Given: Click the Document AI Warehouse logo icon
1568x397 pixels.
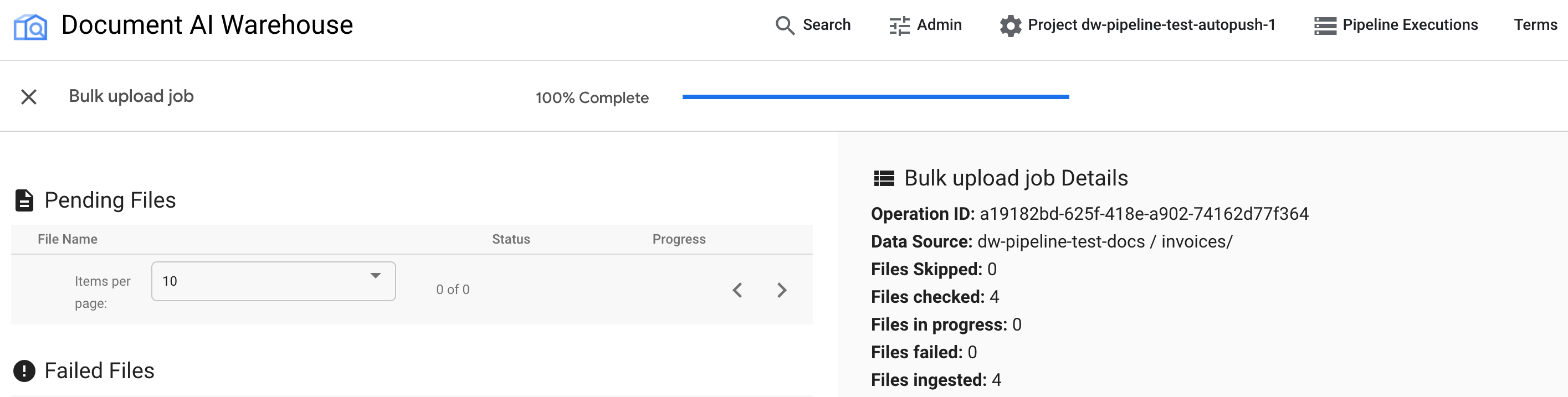Looking at the screenshot, I should point(30,27).
